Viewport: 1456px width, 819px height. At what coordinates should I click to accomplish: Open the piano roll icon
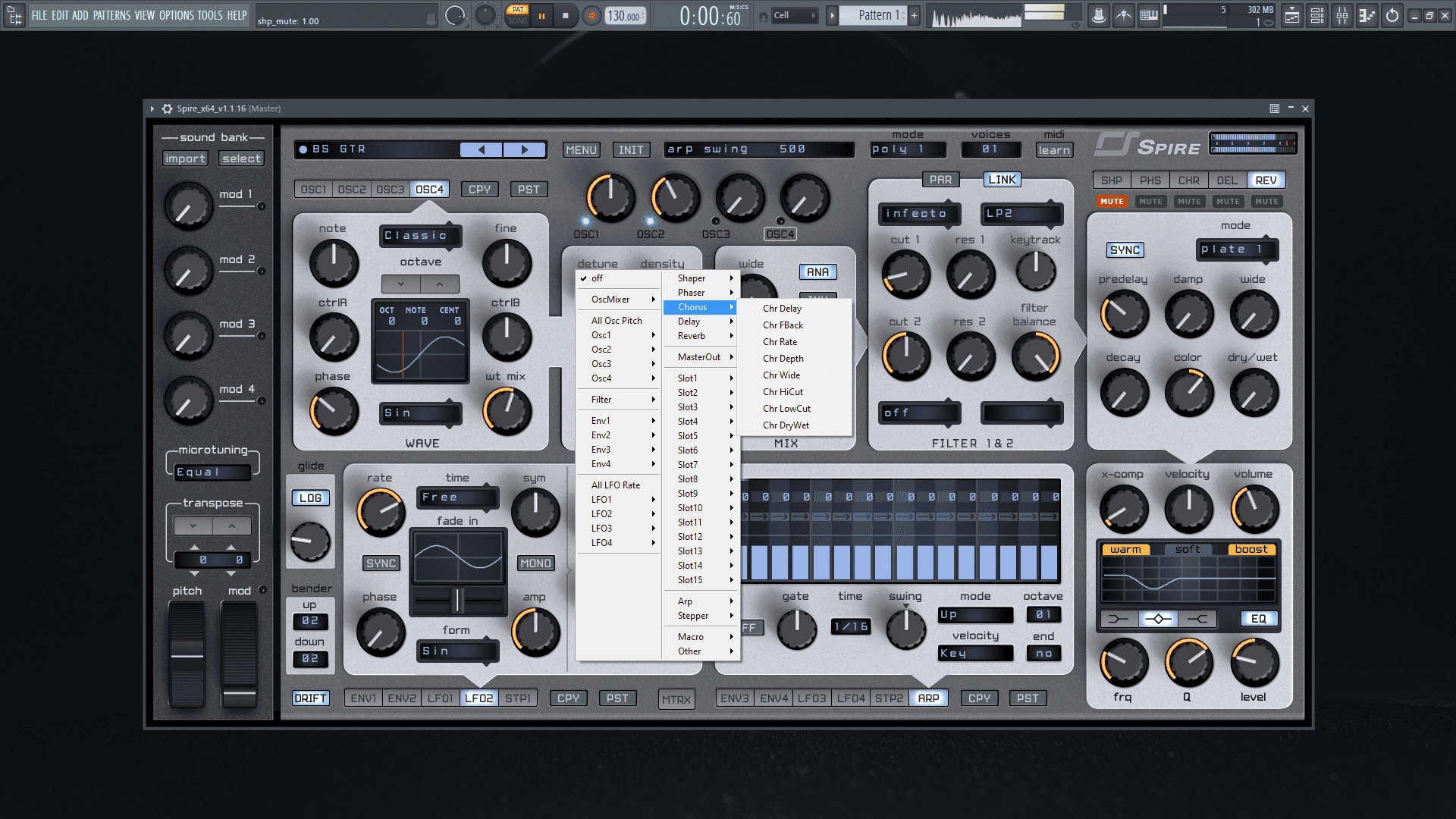[1367, 15]
